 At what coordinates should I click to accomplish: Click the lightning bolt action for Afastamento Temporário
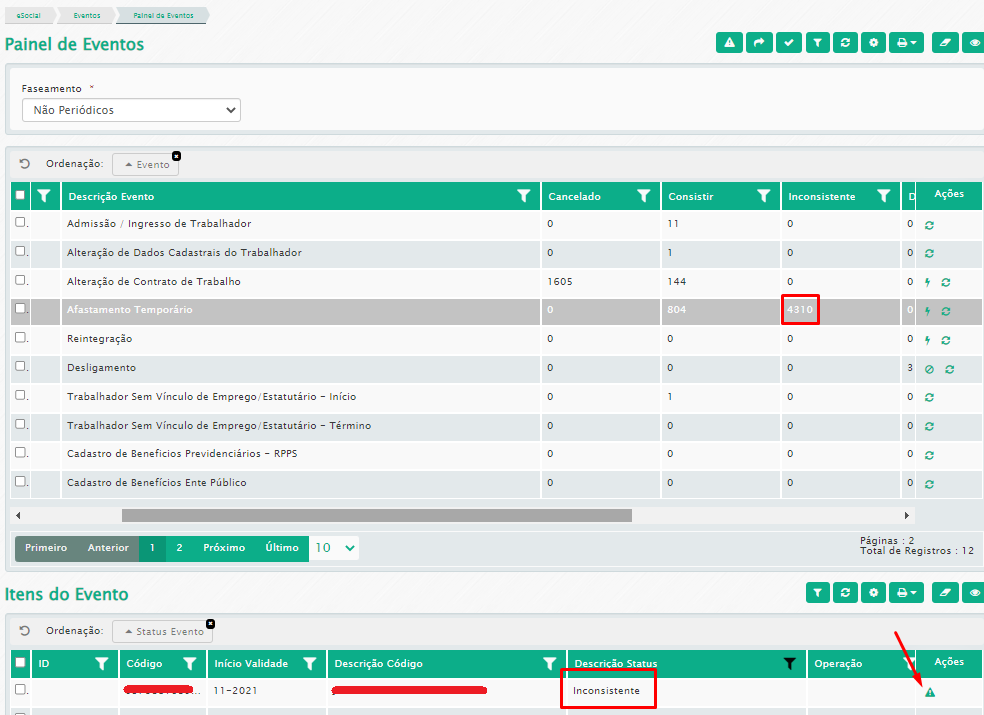point(927,311)
